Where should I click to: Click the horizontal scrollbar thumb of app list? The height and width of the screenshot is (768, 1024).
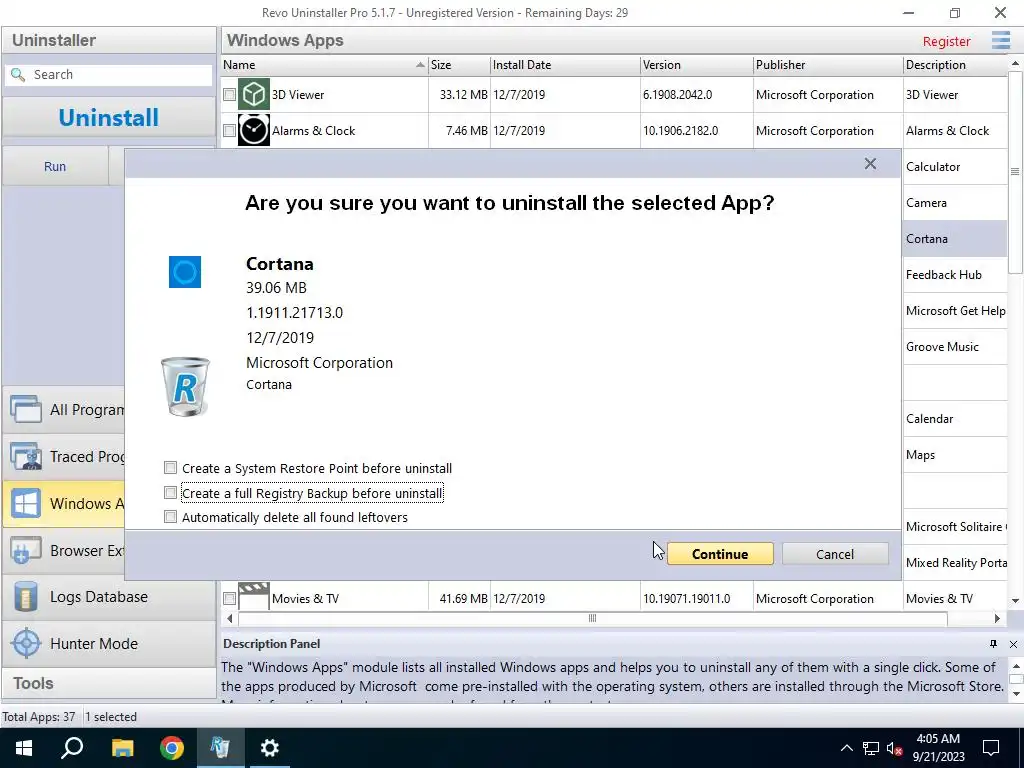pyautogui.click(x=592, y=618)
